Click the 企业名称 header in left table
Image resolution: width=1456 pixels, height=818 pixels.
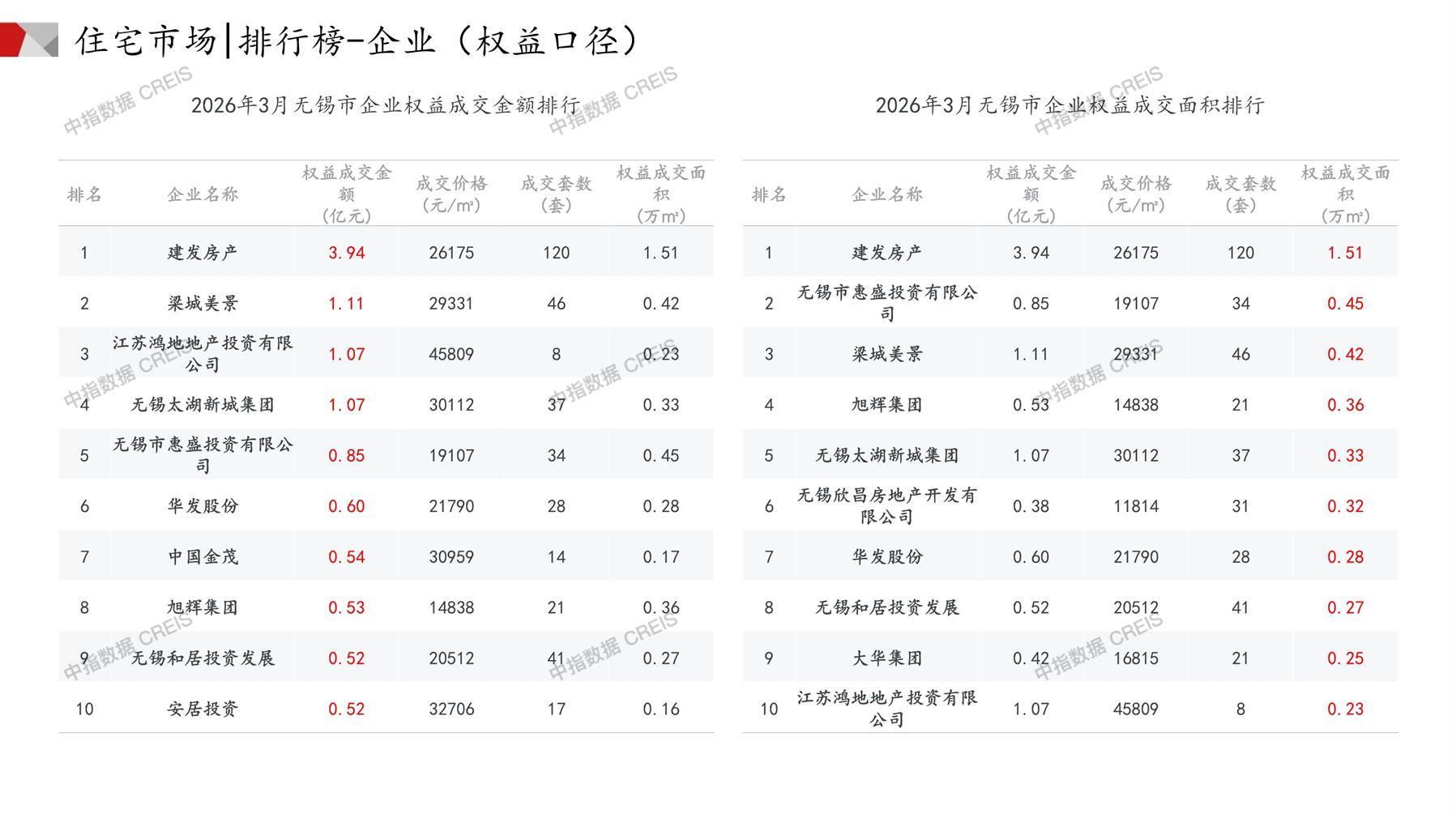[x=203, y=194]
